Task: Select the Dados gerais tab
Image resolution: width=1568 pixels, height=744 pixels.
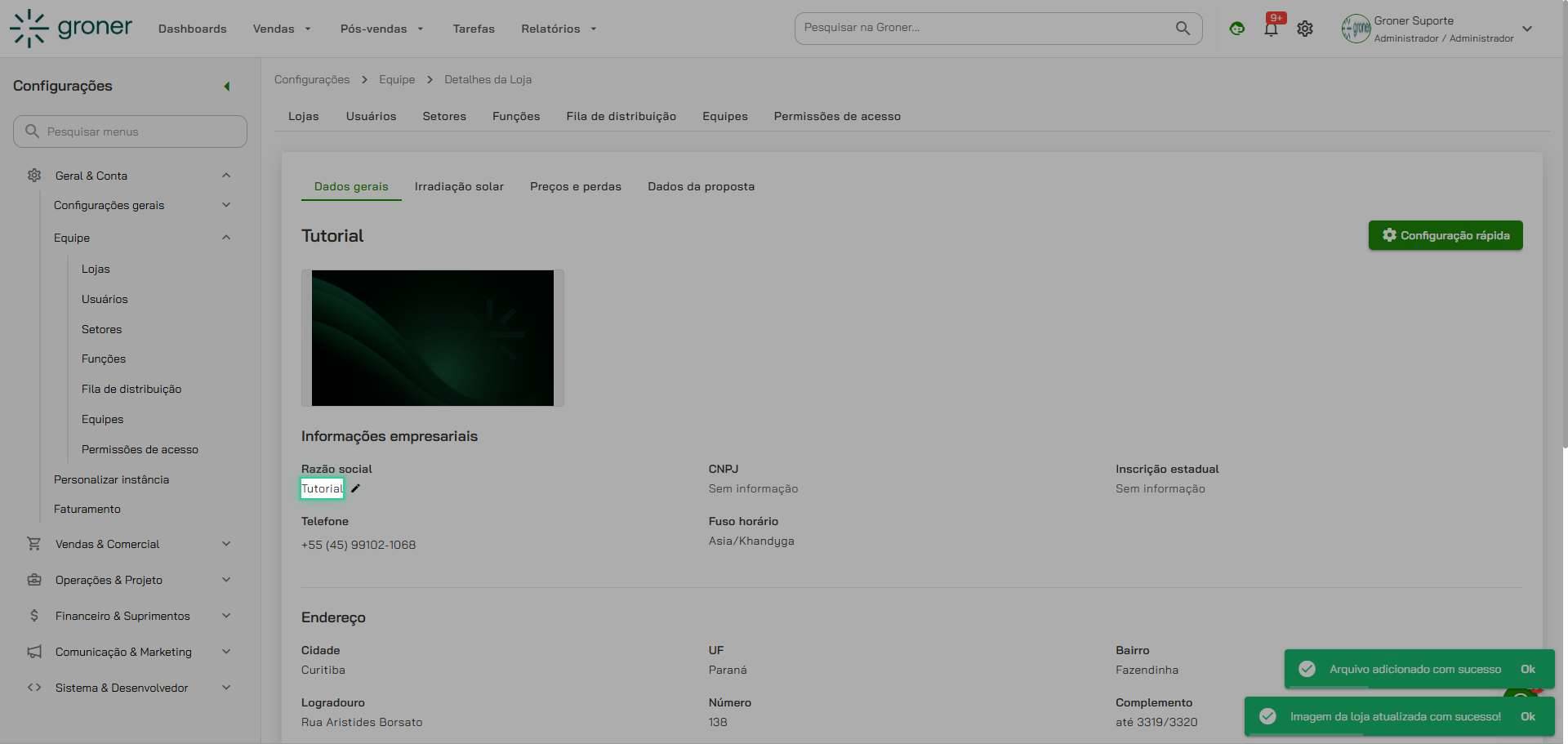Action: [351, 187]
